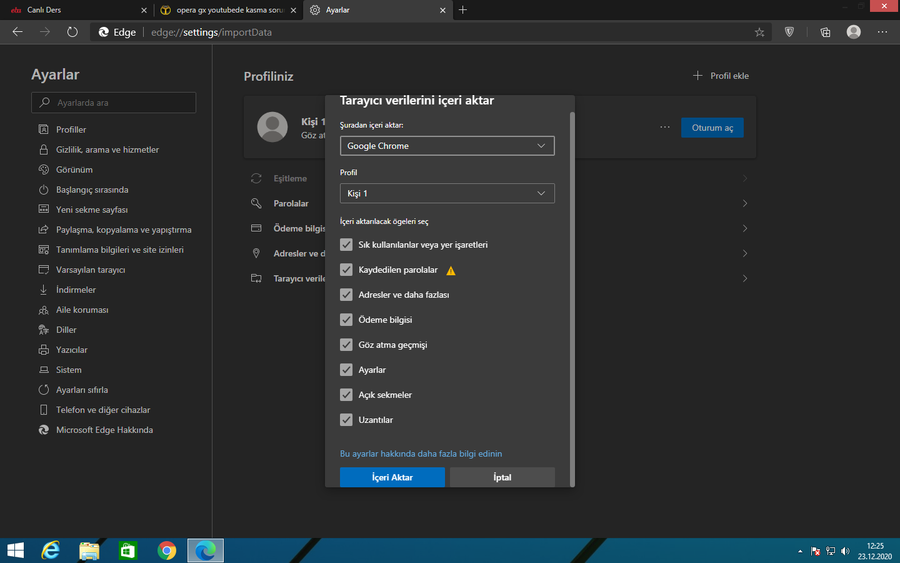Open the profile avatar in toolbar
This screenshot has width=900, height=563.
click(854, 32)
